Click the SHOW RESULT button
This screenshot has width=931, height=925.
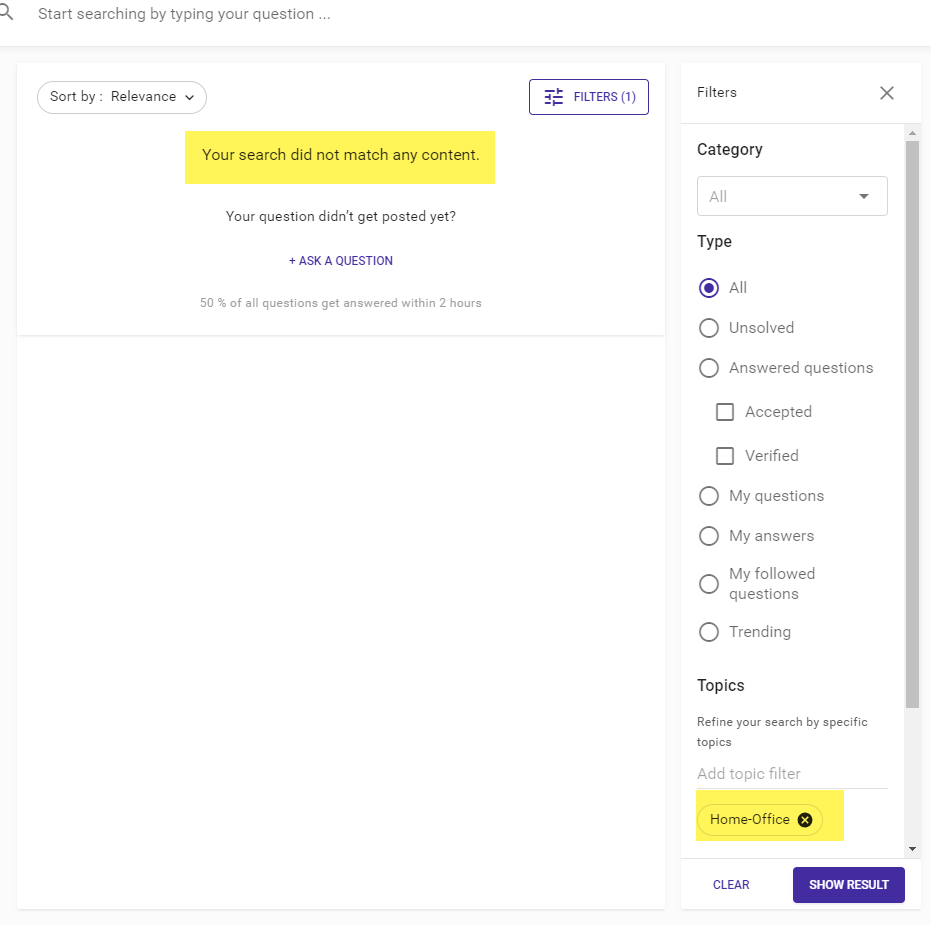click(x=848, y=885)
